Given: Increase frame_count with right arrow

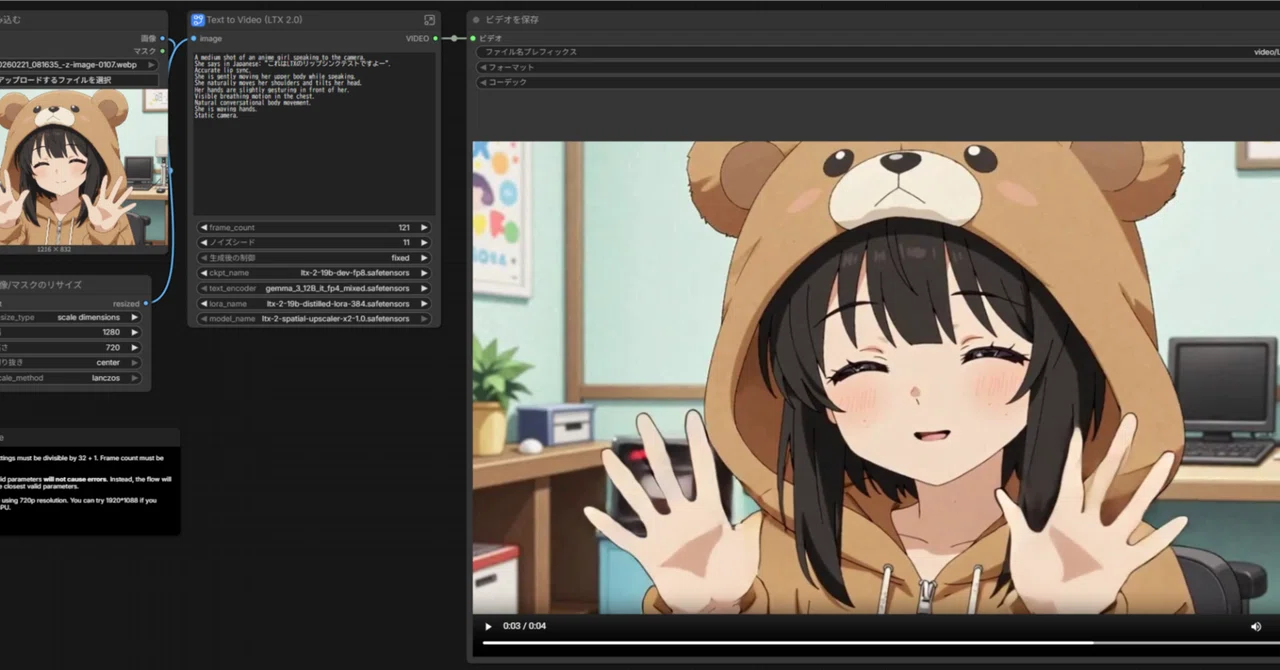Looking at the screenshot, I should click(424, 228).
